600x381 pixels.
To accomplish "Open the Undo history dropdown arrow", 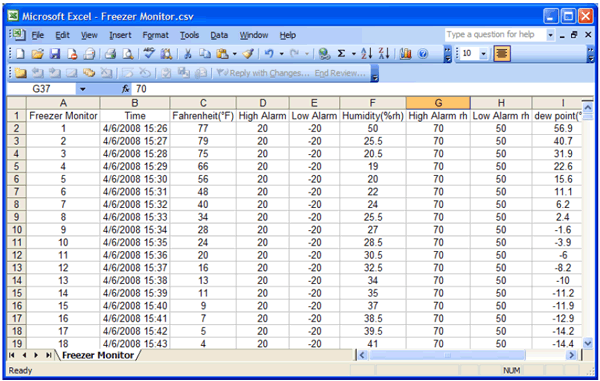I will tap(282, 54).
